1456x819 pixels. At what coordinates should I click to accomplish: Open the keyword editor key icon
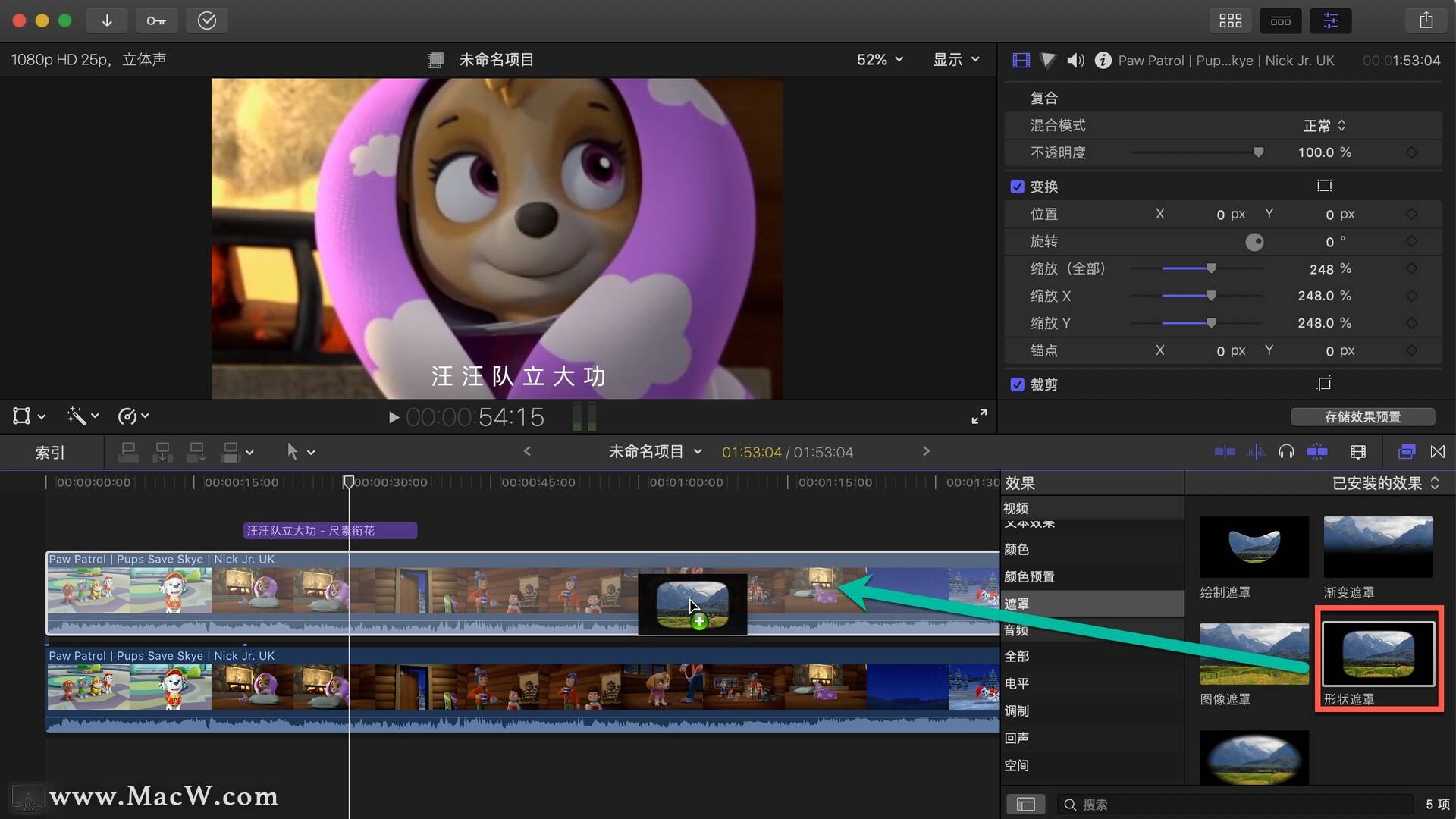pyautogui.click(x=156, y=20)
